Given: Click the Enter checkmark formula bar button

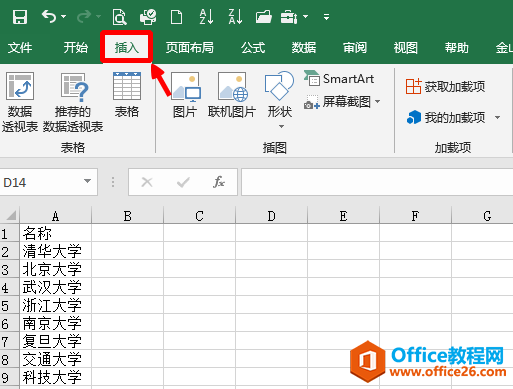Looking at the screenshot, I should 183,182.
